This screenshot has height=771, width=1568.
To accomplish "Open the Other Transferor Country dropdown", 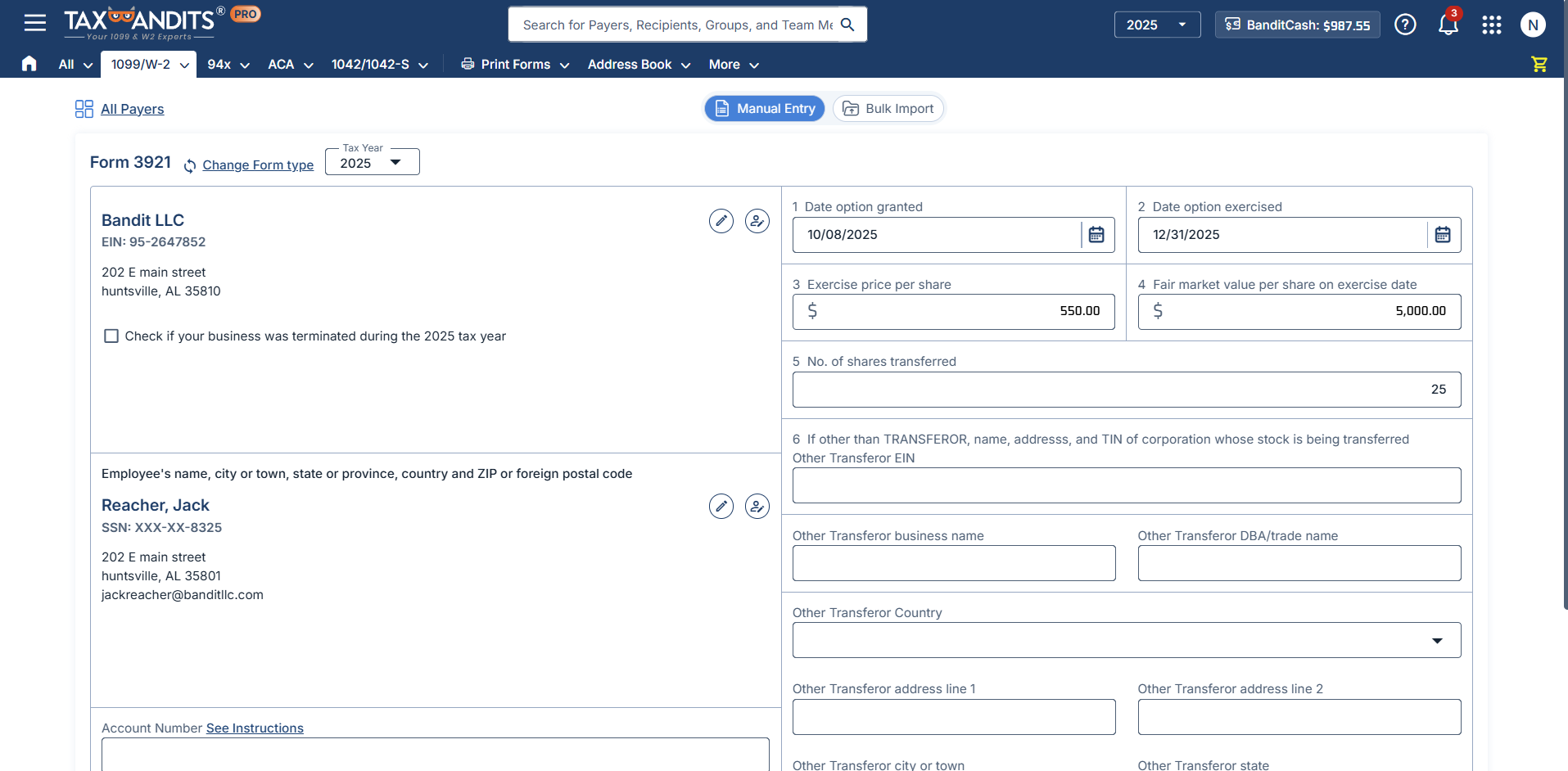I will coord(1126,640).
